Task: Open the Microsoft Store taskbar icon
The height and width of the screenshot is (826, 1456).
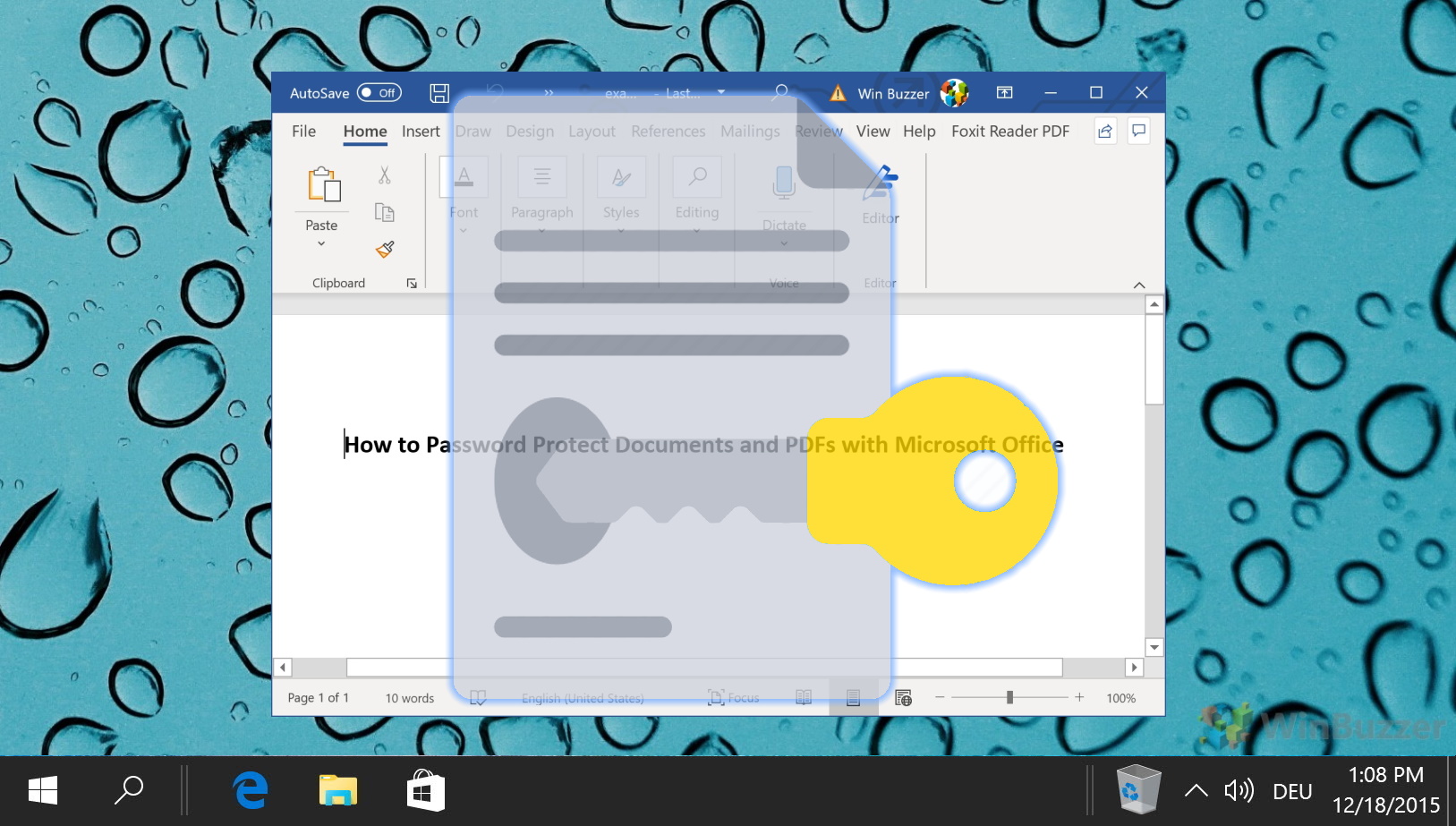Action: tap(426, 791)
